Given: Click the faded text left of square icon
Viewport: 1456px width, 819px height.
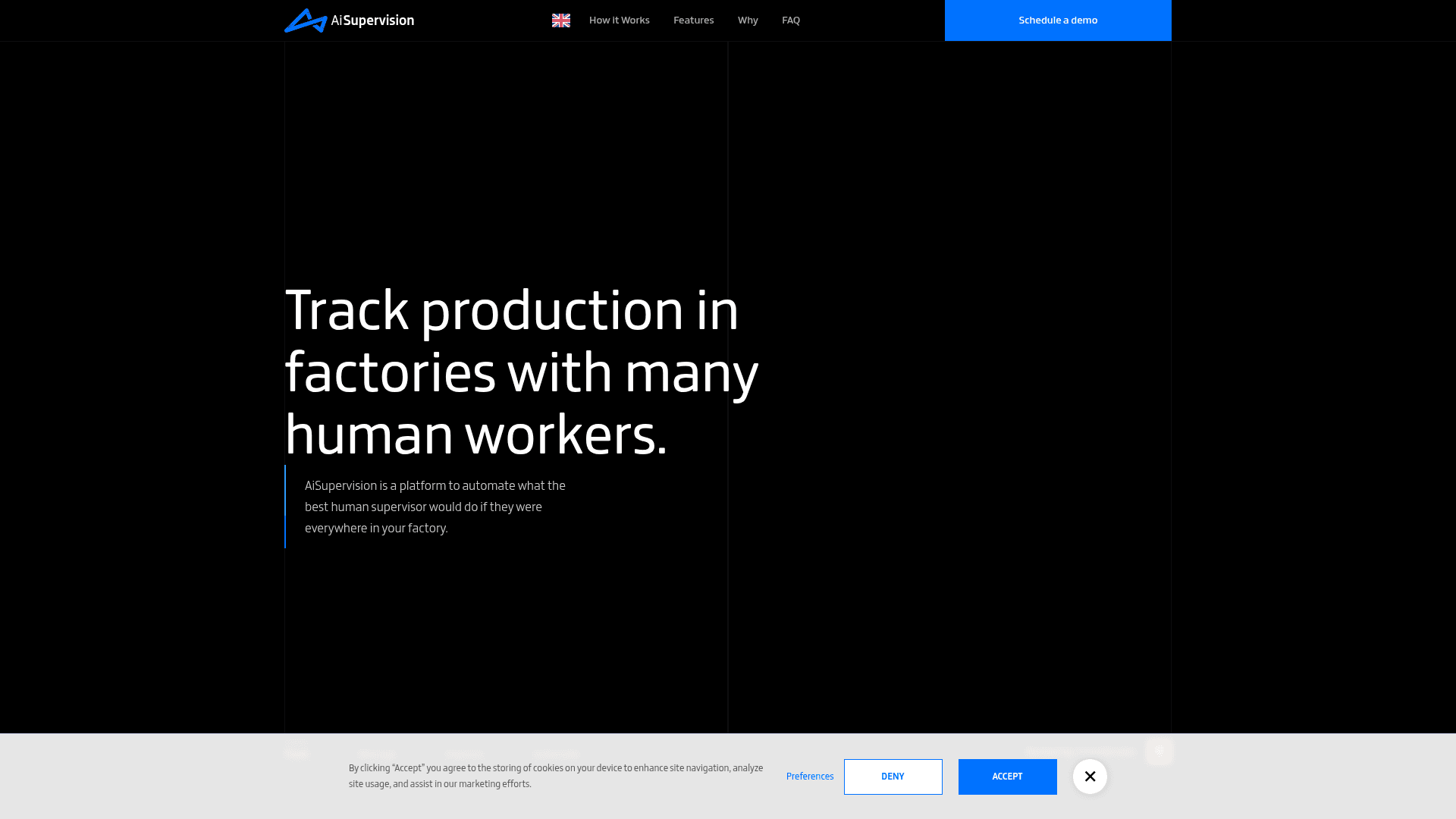Looking at the screenshot, I should [1081, 752].
